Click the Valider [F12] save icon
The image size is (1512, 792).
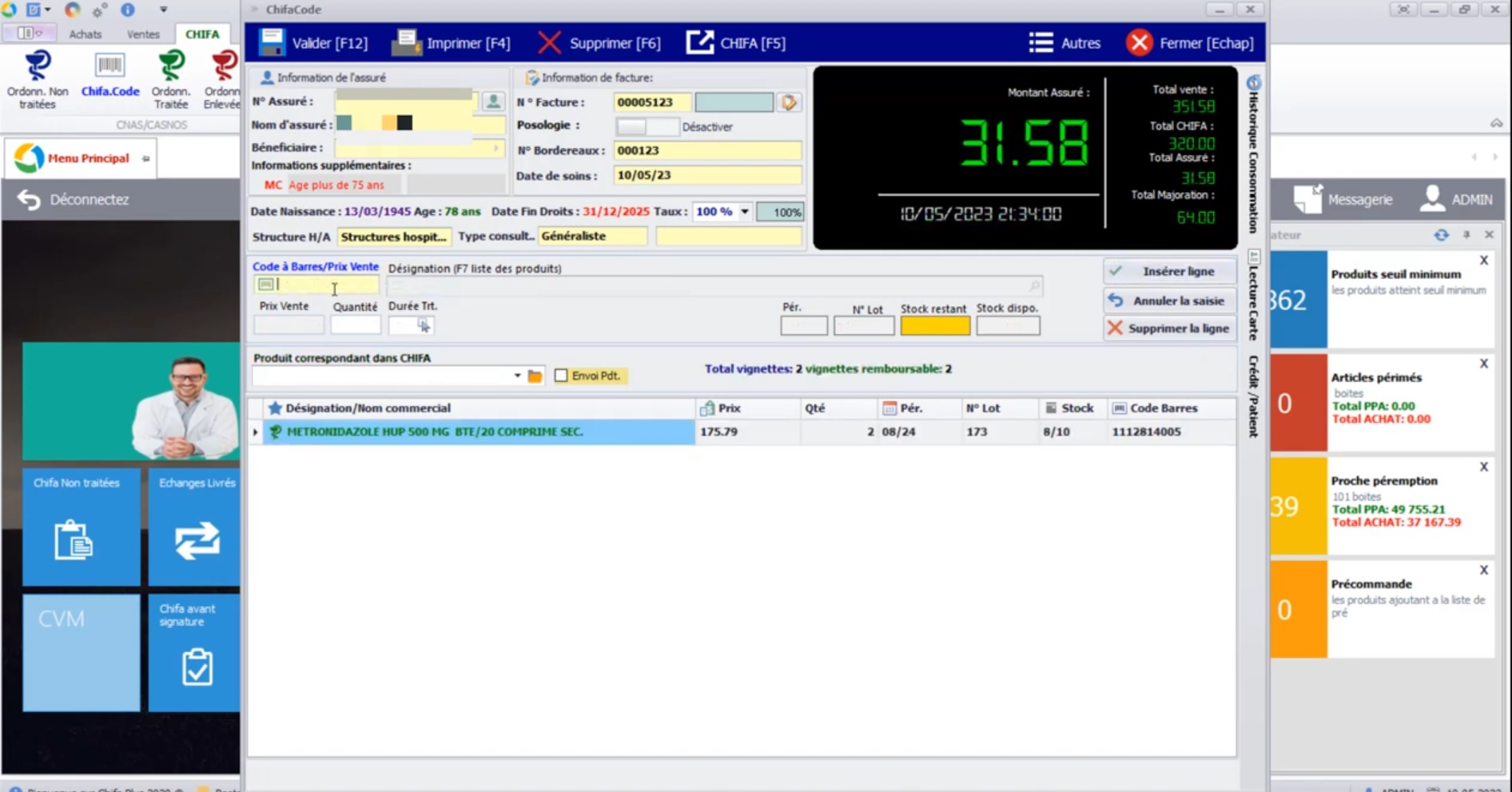pyautogui.click(x=271, y=43)
